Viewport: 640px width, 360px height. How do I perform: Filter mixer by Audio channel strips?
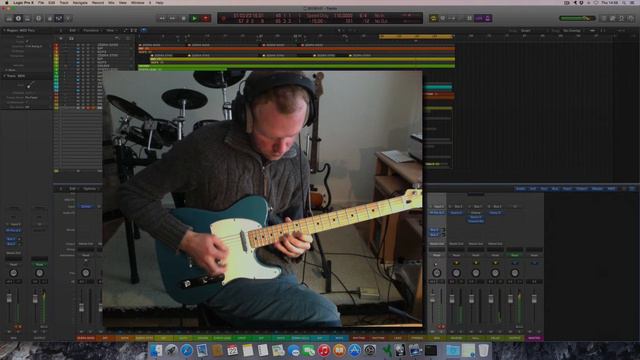click(x=520, y=189)
